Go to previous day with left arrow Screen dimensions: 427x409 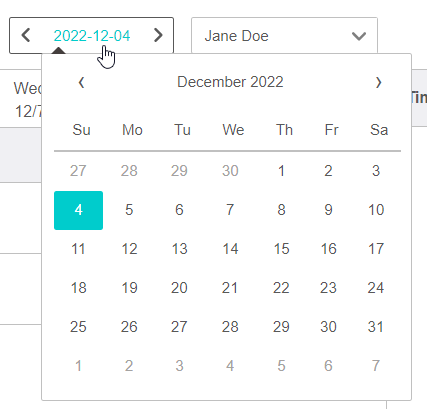[x=26, y=35]
